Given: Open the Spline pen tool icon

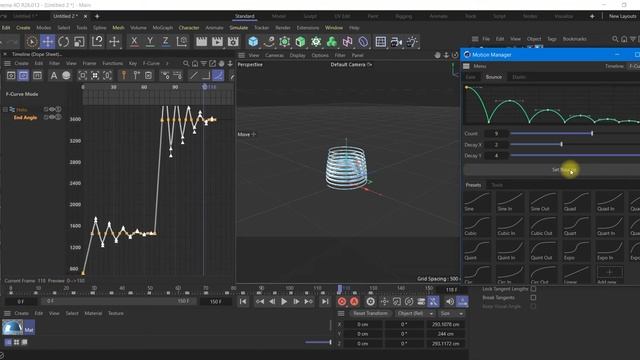Looking at the screenshot, I should [x=269, y=42].
